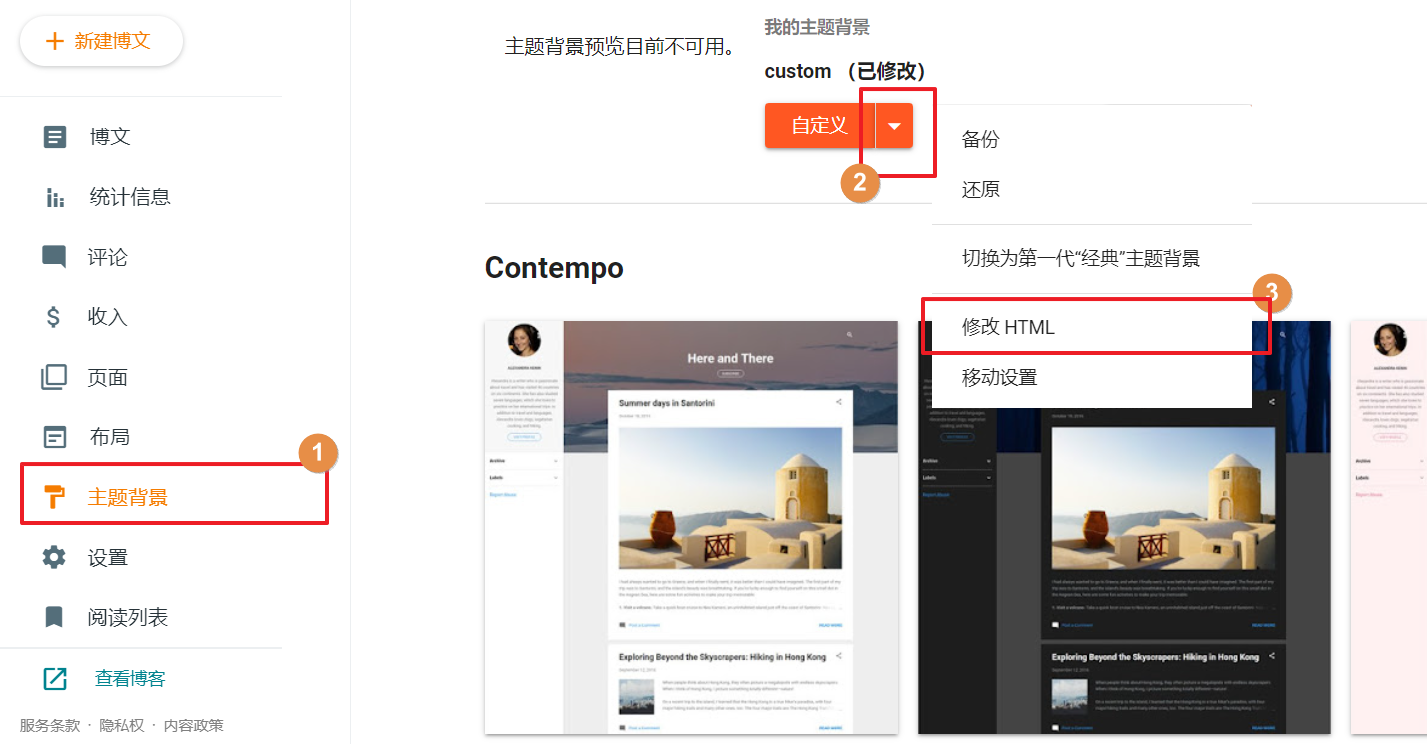
Task: Open the 设置 (Settings) gear icon
Action: (x=54, y=556)
